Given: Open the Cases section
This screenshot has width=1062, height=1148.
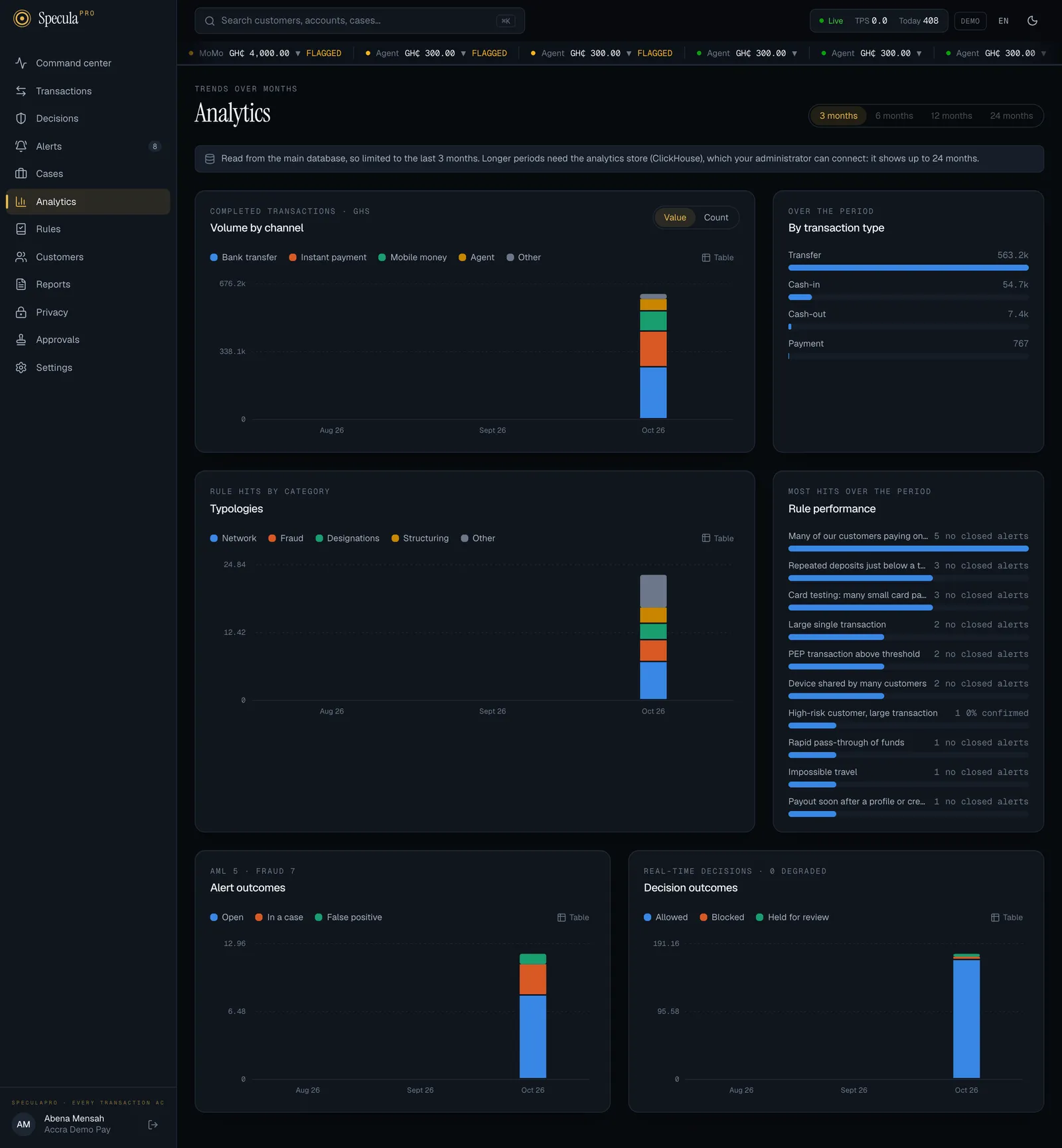Looking at the screenshot, I should (x=88, y=174).
